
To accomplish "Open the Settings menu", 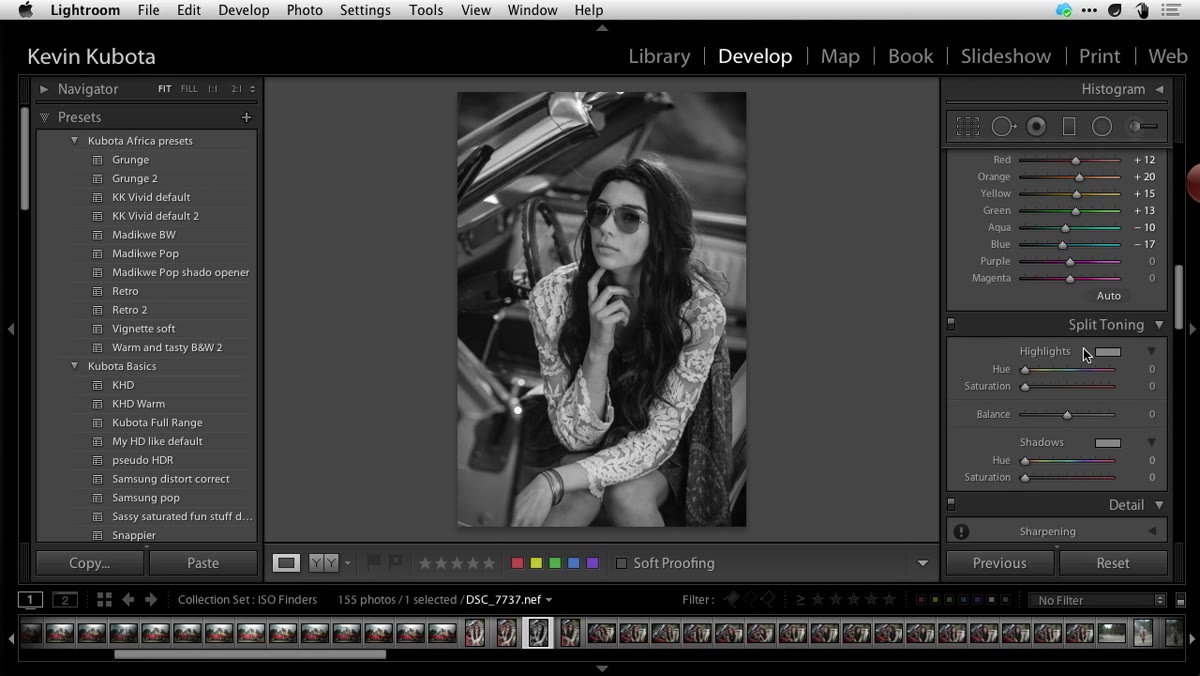I will coord(365,10).
